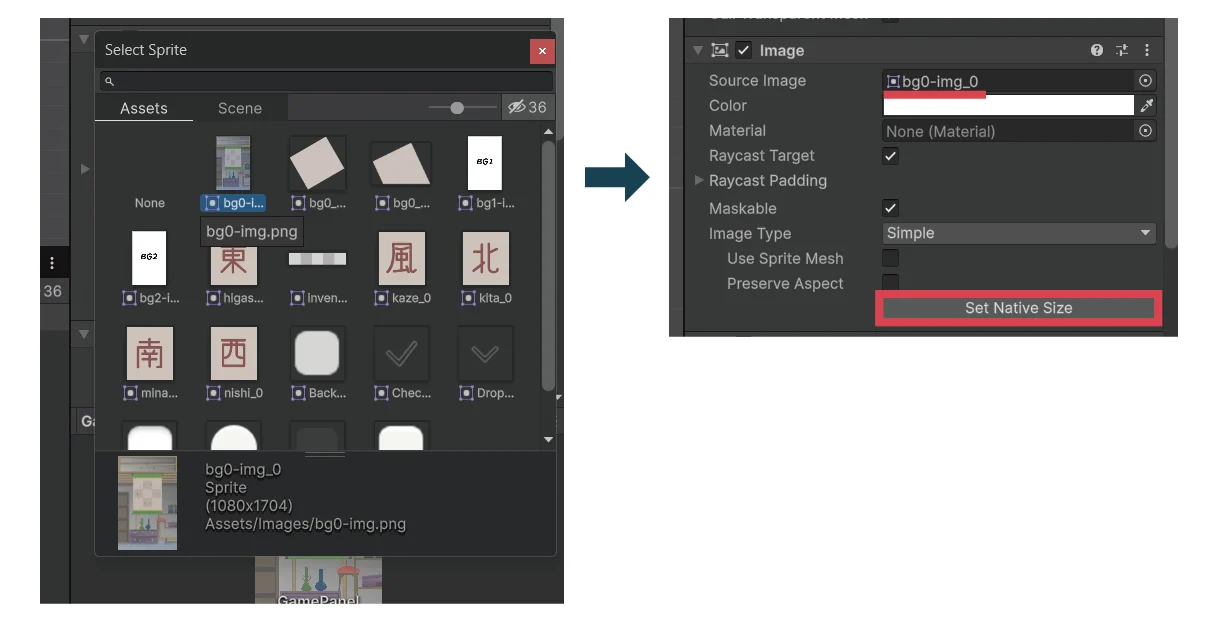The height and width of the screenshot is (639, 1224).
Task: Switch to the Assets tab in Select Sprite
Action: point(144,108)
